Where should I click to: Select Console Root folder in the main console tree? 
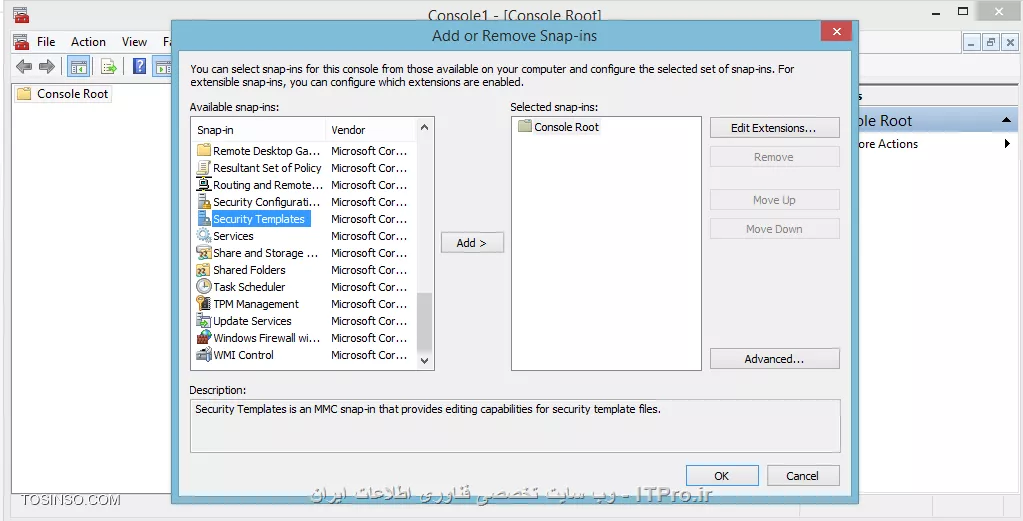coord(63,93)
